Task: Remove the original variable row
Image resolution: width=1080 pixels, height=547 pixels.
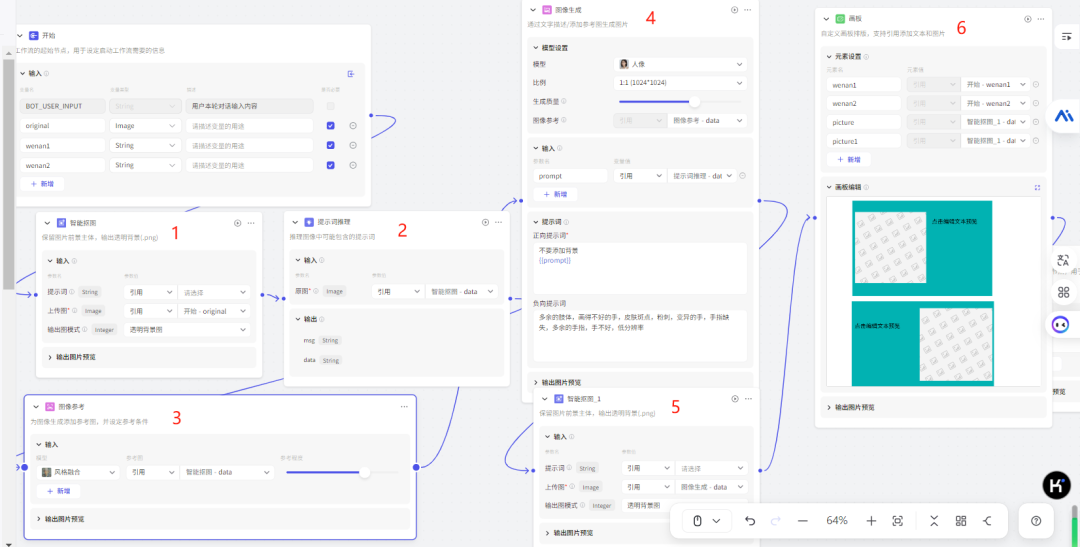Action: pyautogui.click(x=353, y=126)
